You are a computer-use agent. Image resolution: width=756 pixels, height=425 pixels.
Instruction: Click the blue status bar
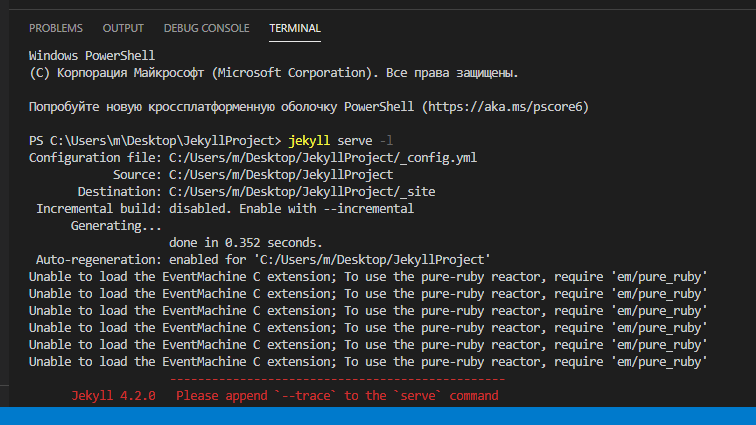(x=378, y=415)
